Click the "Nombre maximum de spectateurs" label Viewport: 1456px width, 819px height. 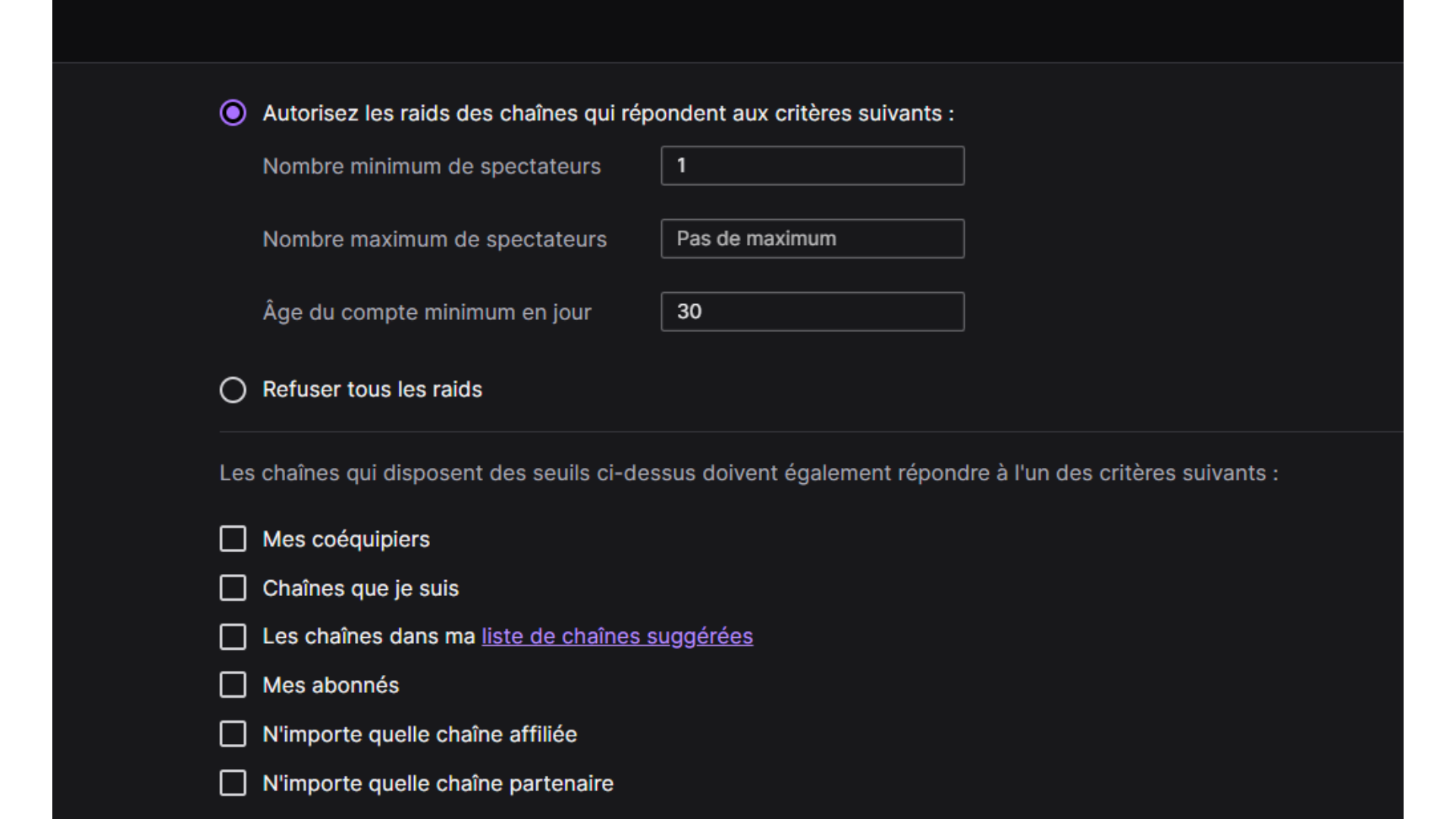pos(435,239)
